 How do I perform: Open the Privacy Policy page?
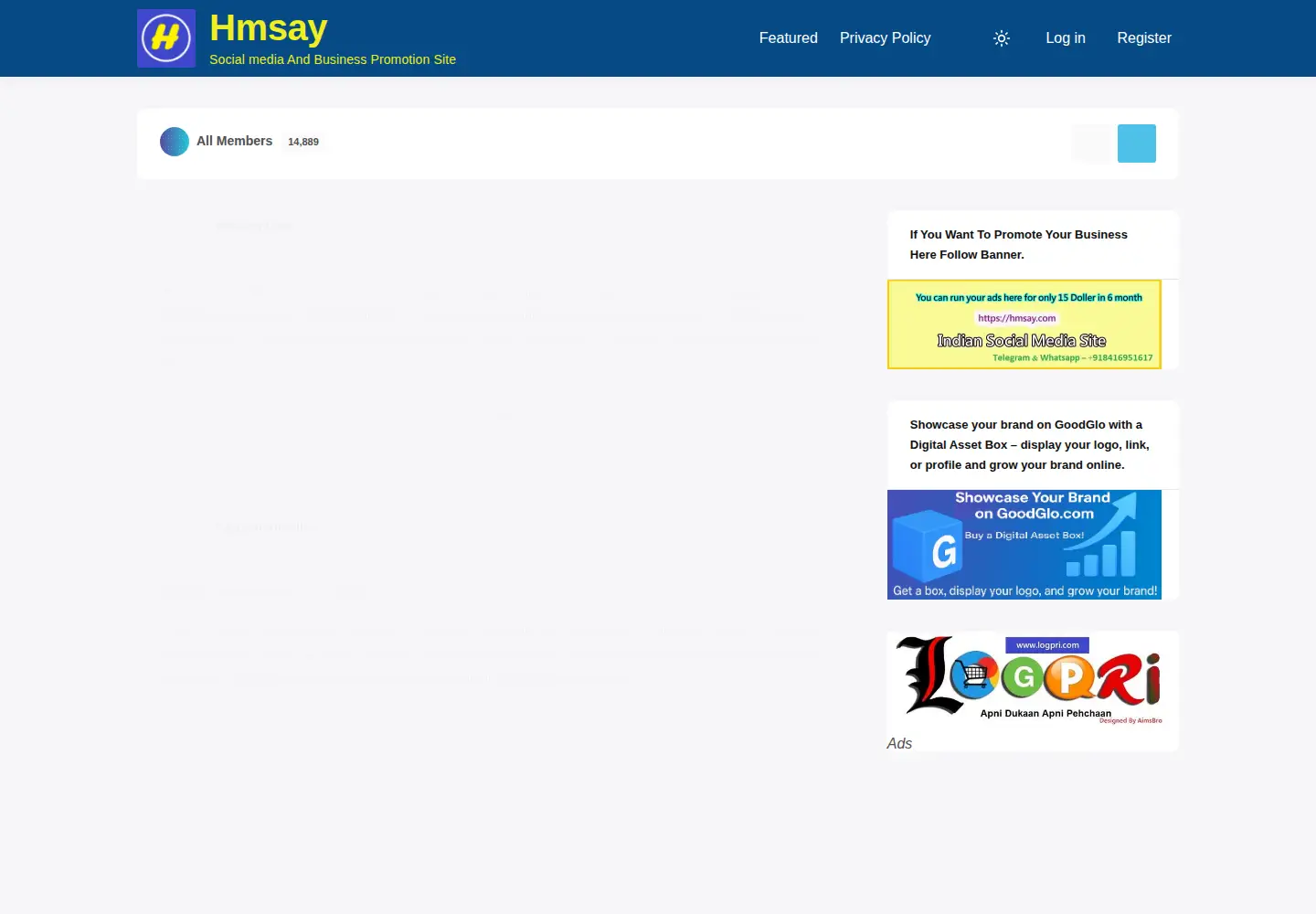[886, 37]
